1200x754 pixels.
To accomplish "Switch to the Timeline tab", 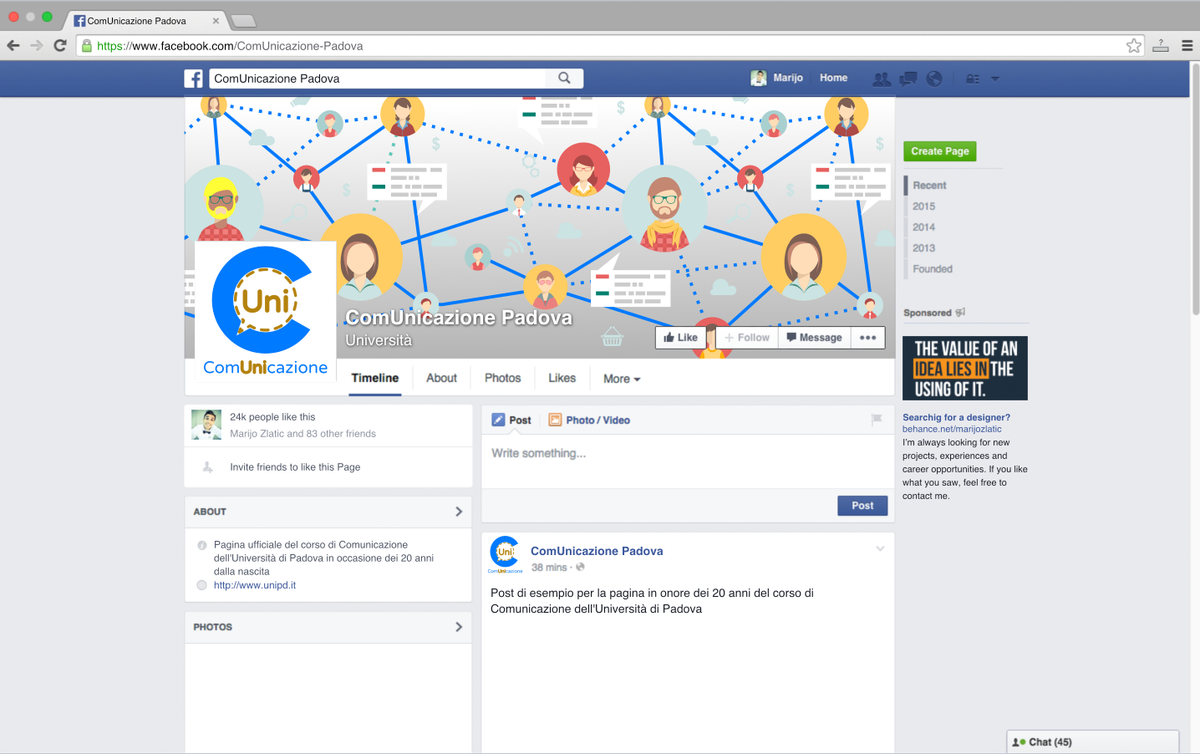I will point(375,378).
